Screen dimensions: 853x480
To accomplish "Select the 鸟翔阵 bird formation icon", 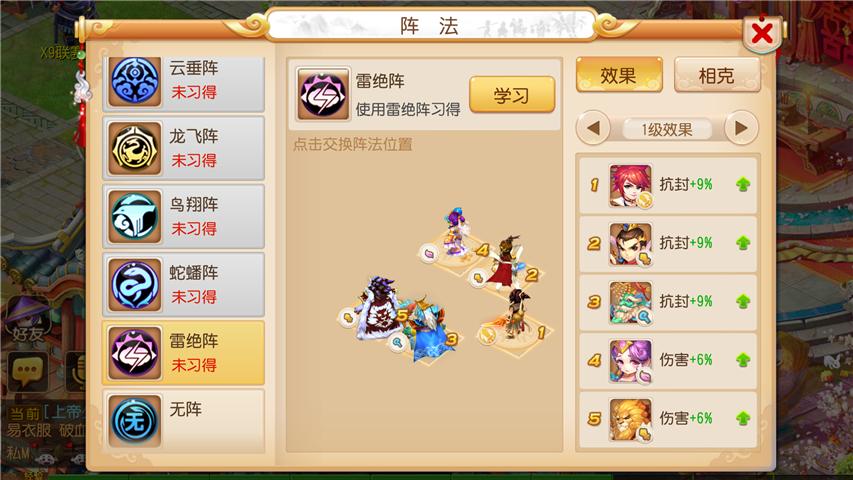I will click(x=135, y=216).
